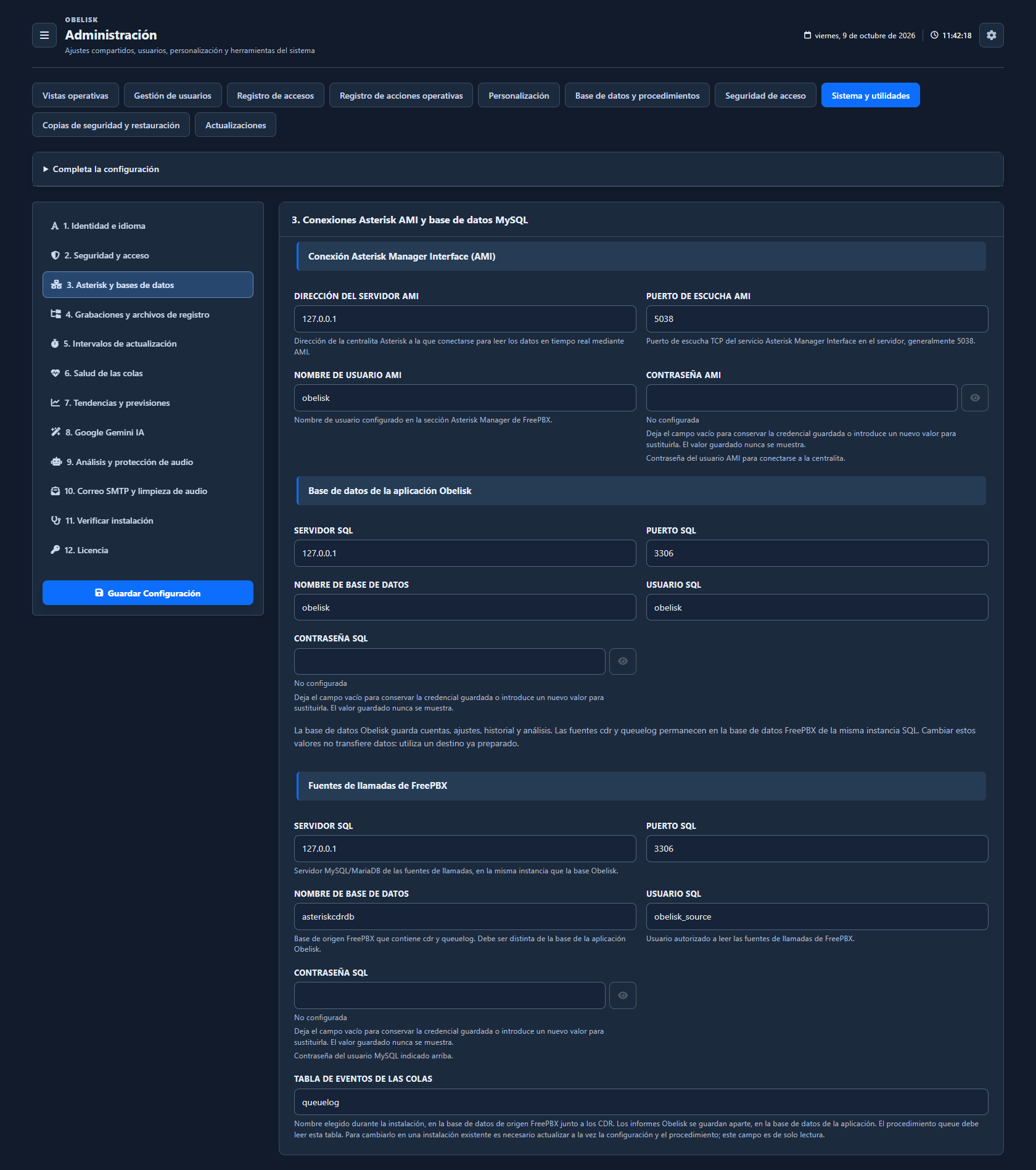Click the Contraseña AMI input field
The image size is (1036, 1170).
[x=802, y=398]
